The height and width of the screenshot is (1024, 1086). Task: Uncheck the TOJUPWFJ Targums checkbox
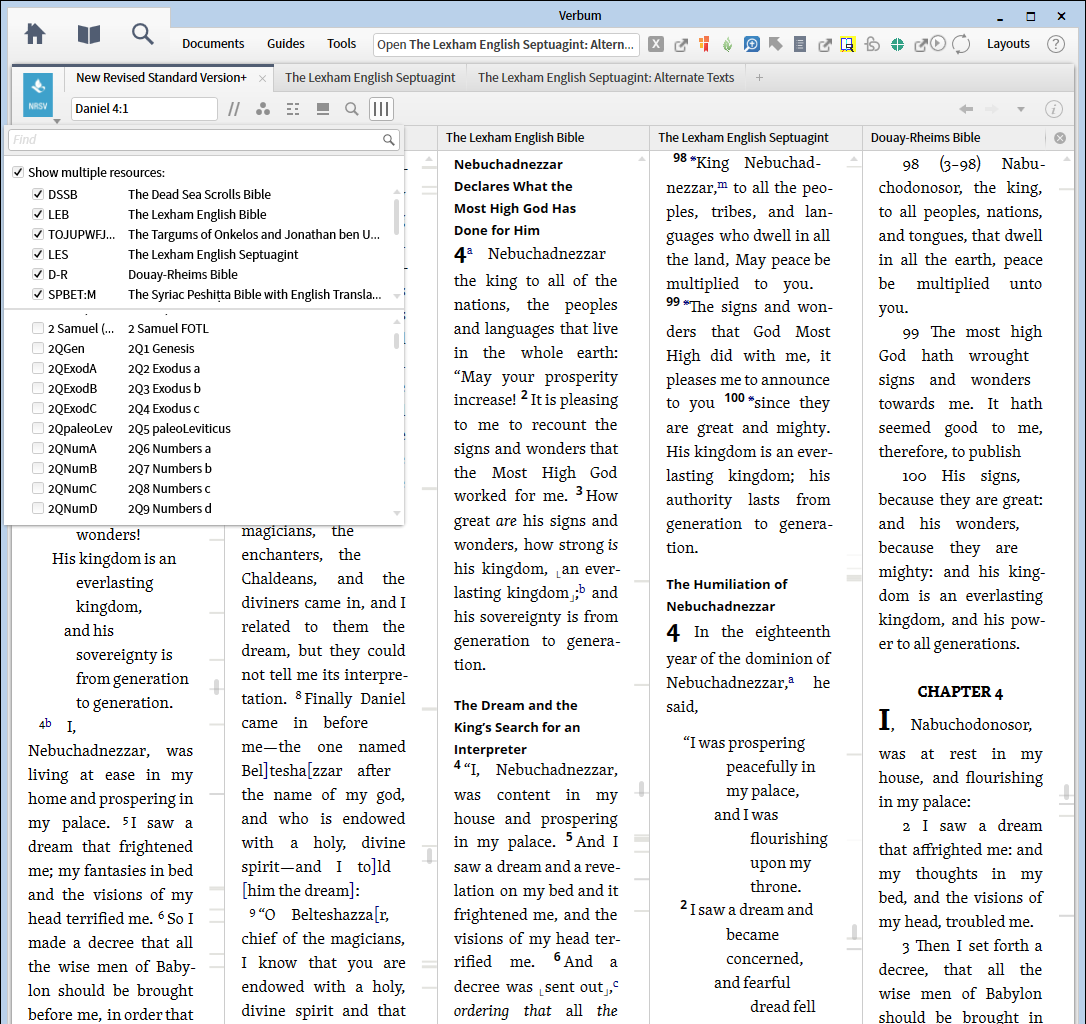[38, 234]
